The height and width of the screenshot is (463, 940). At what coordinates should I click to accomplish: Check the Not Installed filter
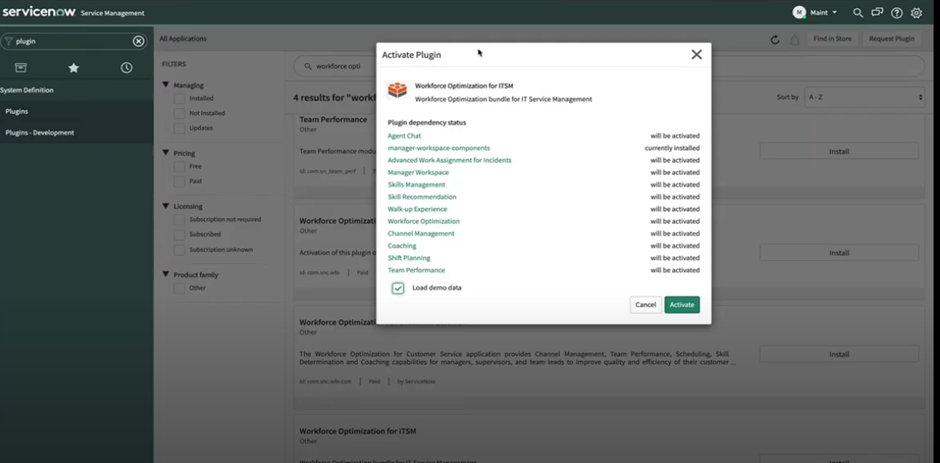pyautogui.click(x=179, y=113)
